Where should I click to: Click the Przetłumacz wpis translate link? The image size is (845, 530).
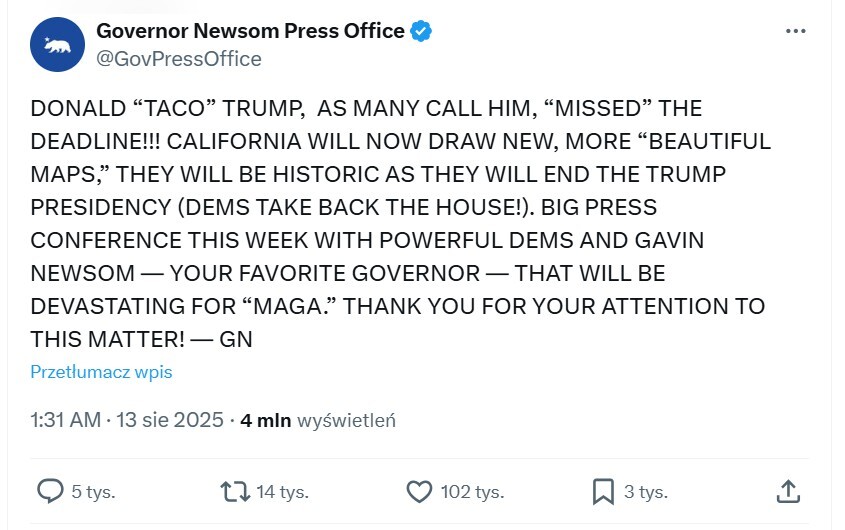(x=101, y=372)
